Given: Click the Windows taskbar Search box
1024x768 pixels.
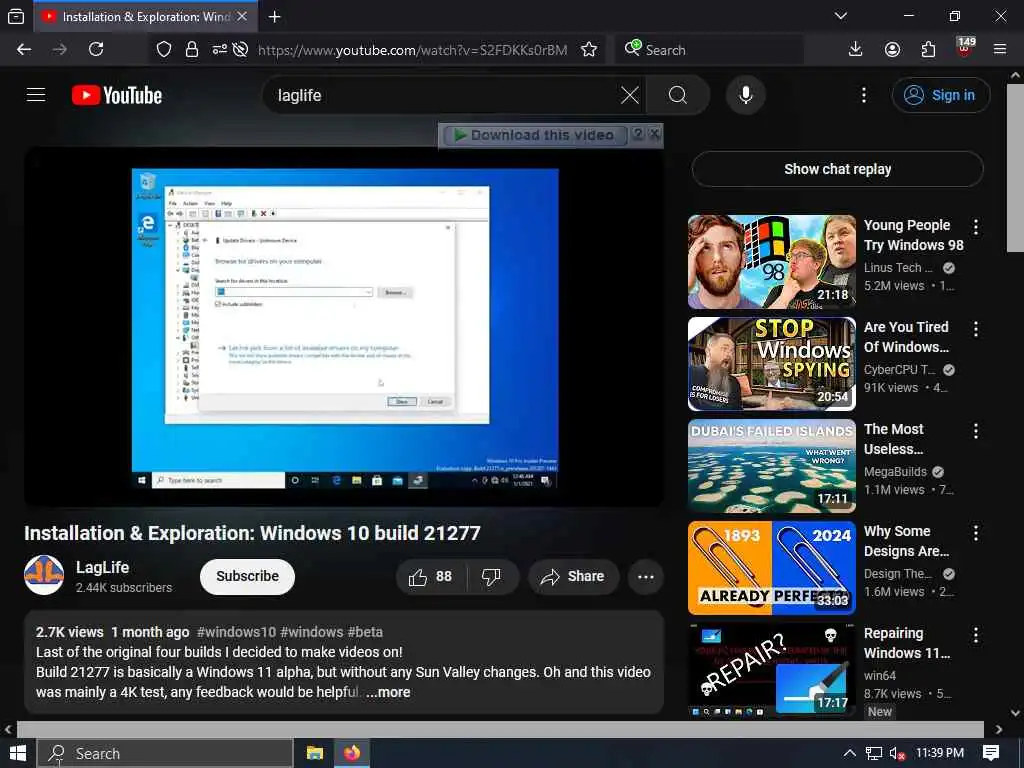Looking at the screenshot, I should 165,754.
